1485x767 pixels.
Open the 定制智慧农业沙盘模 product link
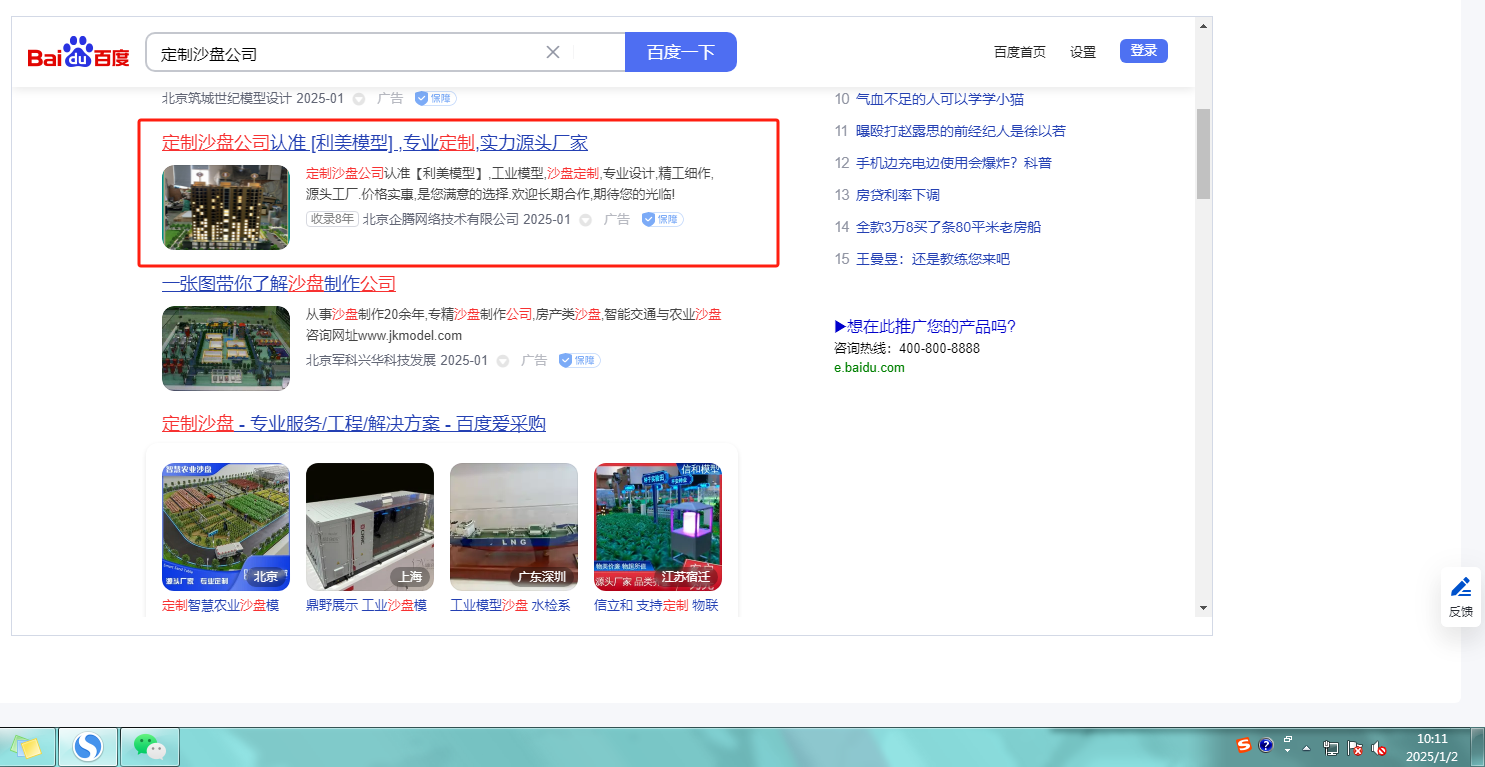point(221,605)
